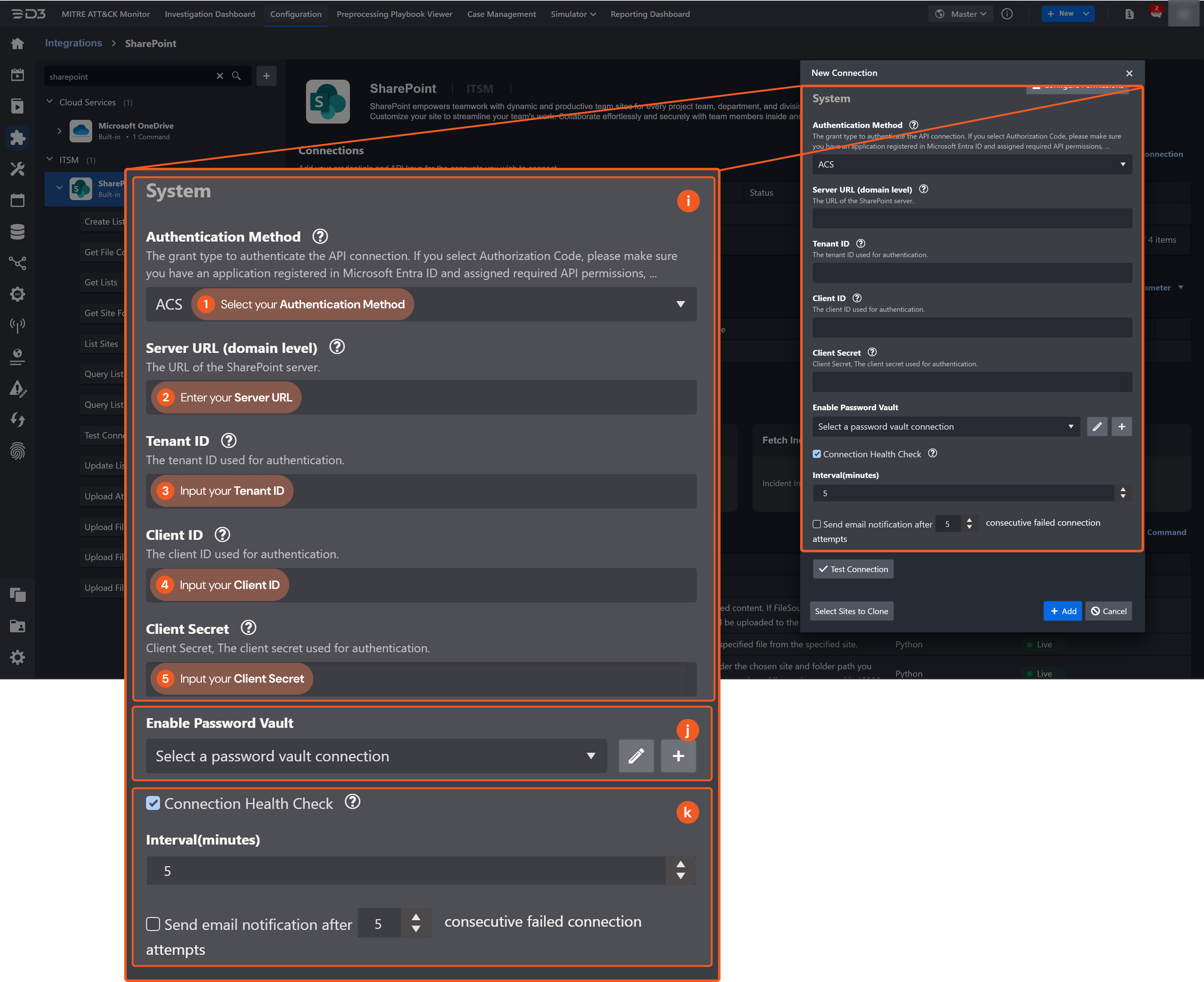Click the fingerprint icon in the left sidebar

click(x=18, y=451)
